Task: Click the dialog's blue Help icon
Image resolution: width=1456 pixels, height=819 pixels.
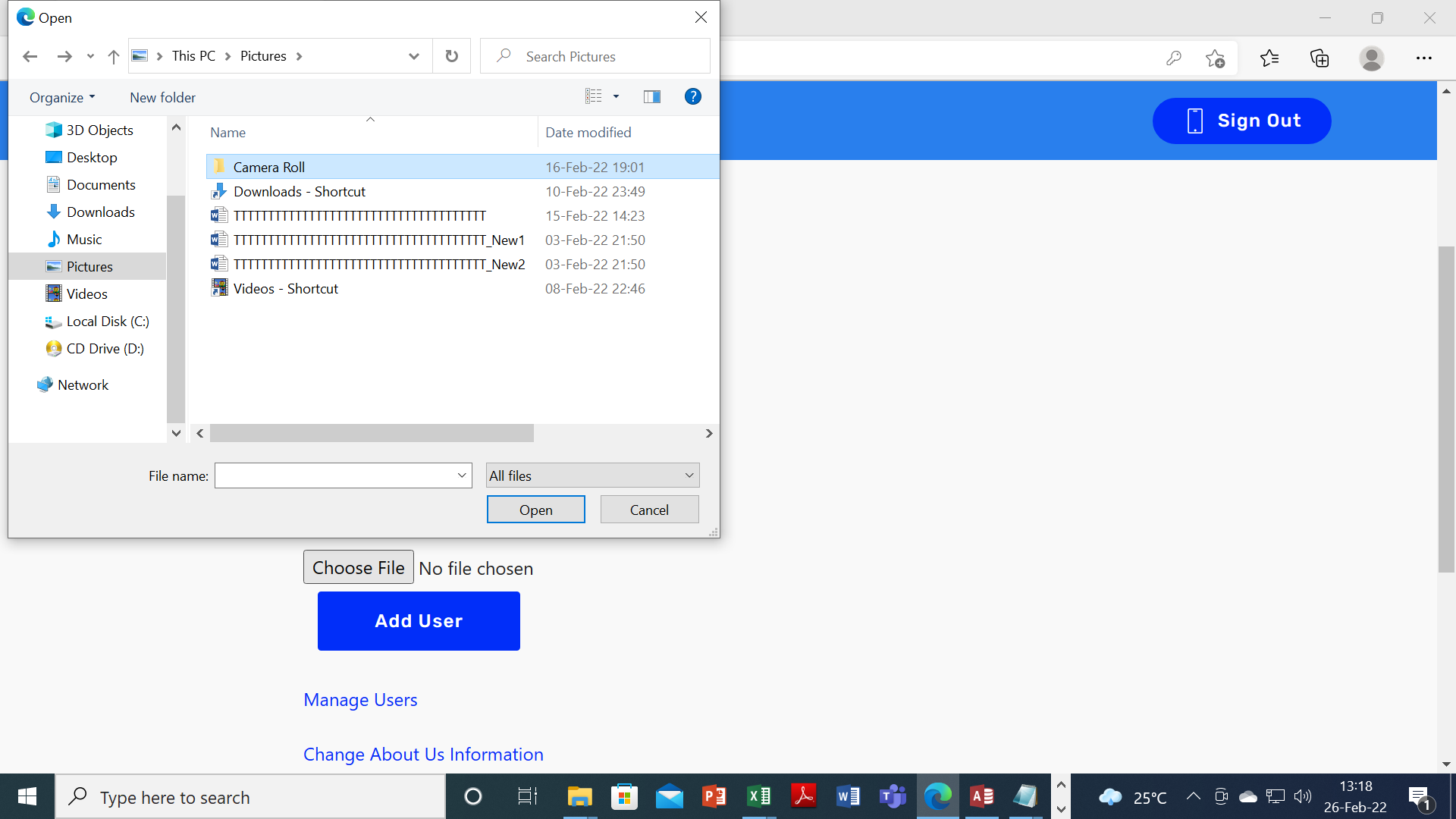Action: (692, 96)
